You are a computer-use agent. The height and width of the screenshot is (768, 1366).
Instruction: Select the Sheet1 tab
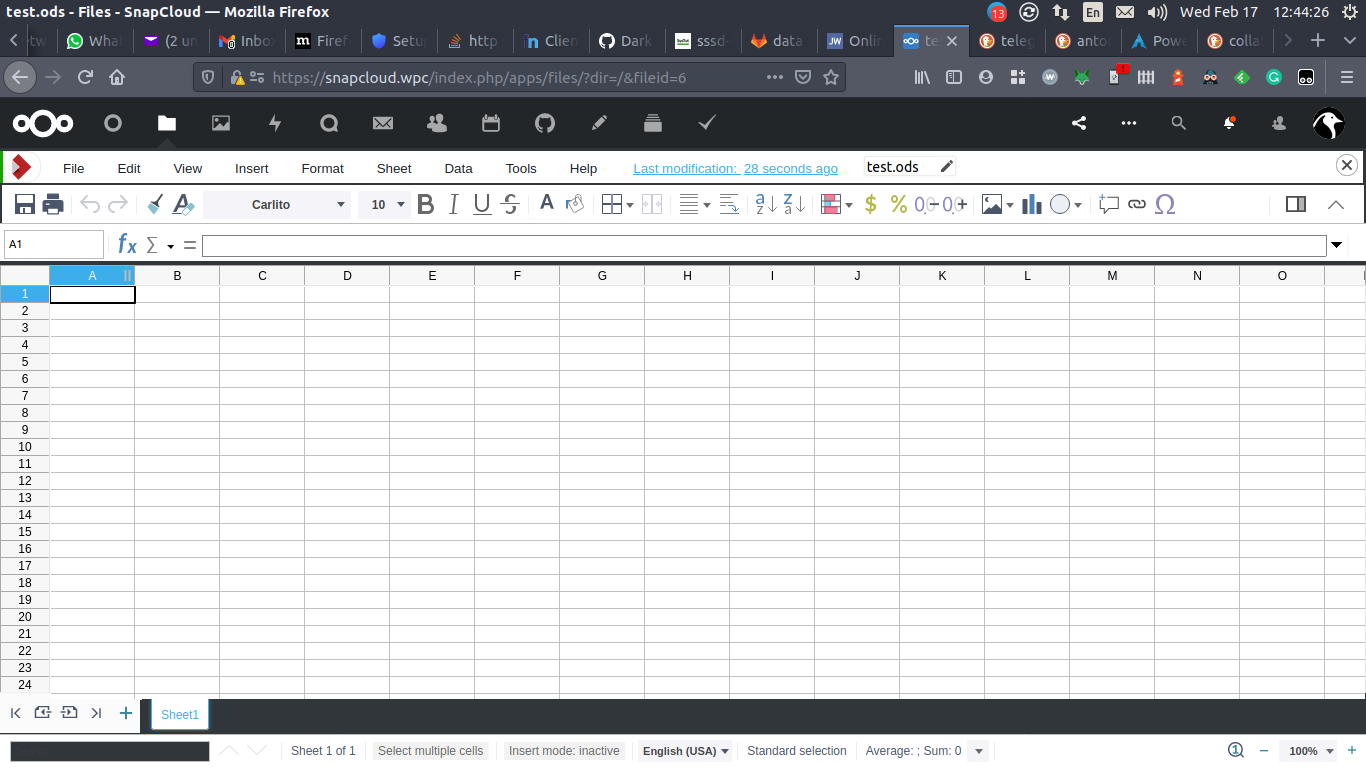tap(180, 714)
